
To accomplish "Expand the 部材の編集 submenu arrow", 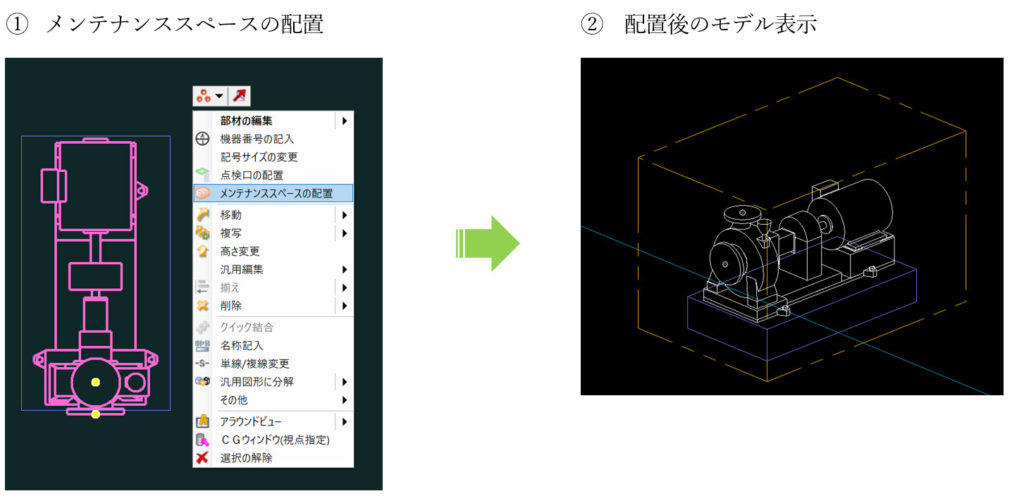I will coord(344,121).
